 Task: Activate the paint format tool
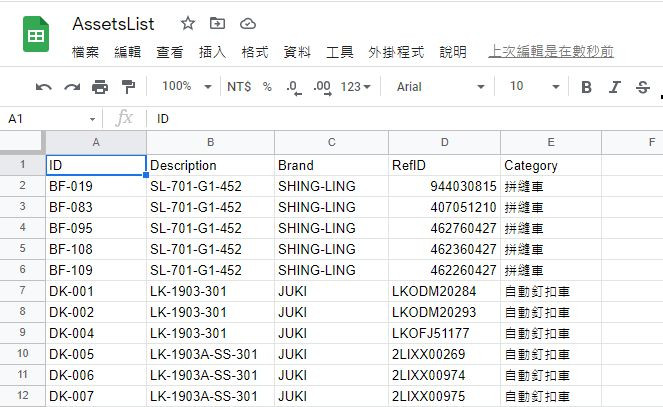[128, 87]
